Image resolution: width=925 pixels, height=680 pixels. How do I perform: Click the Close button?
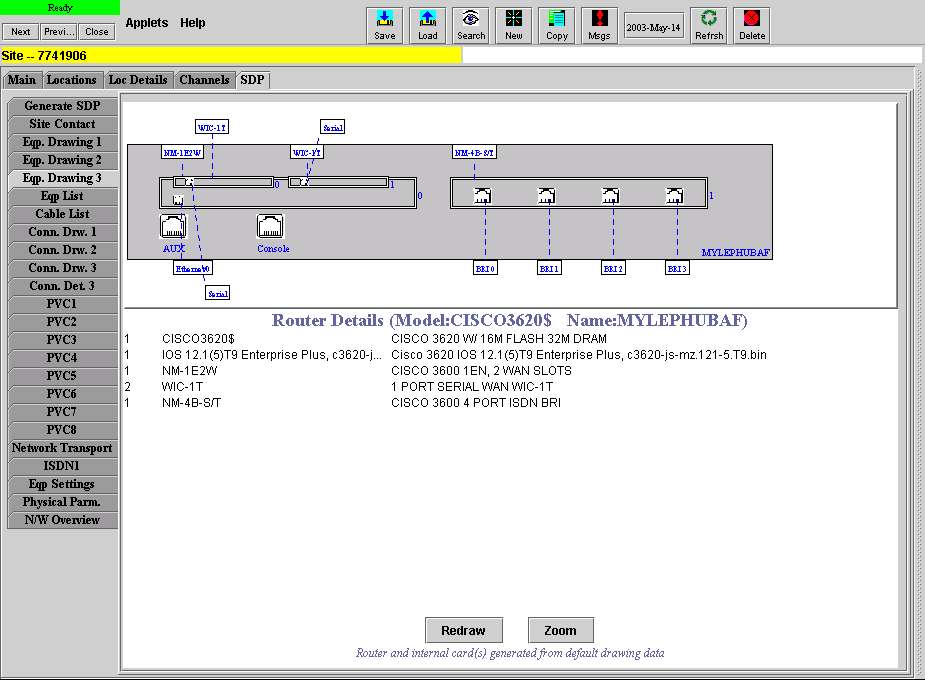(x=97, y=32)
